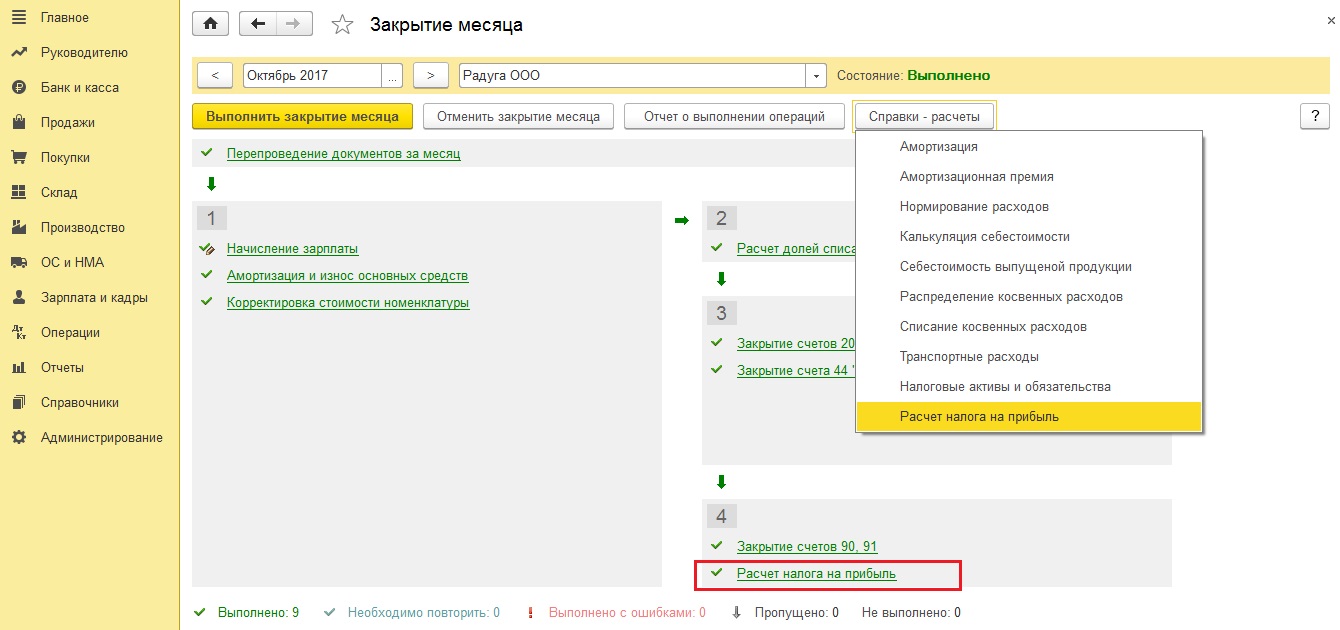Click the back arrow navigation icon
This screenshot has width=1340, height=630.
[258, 24]
